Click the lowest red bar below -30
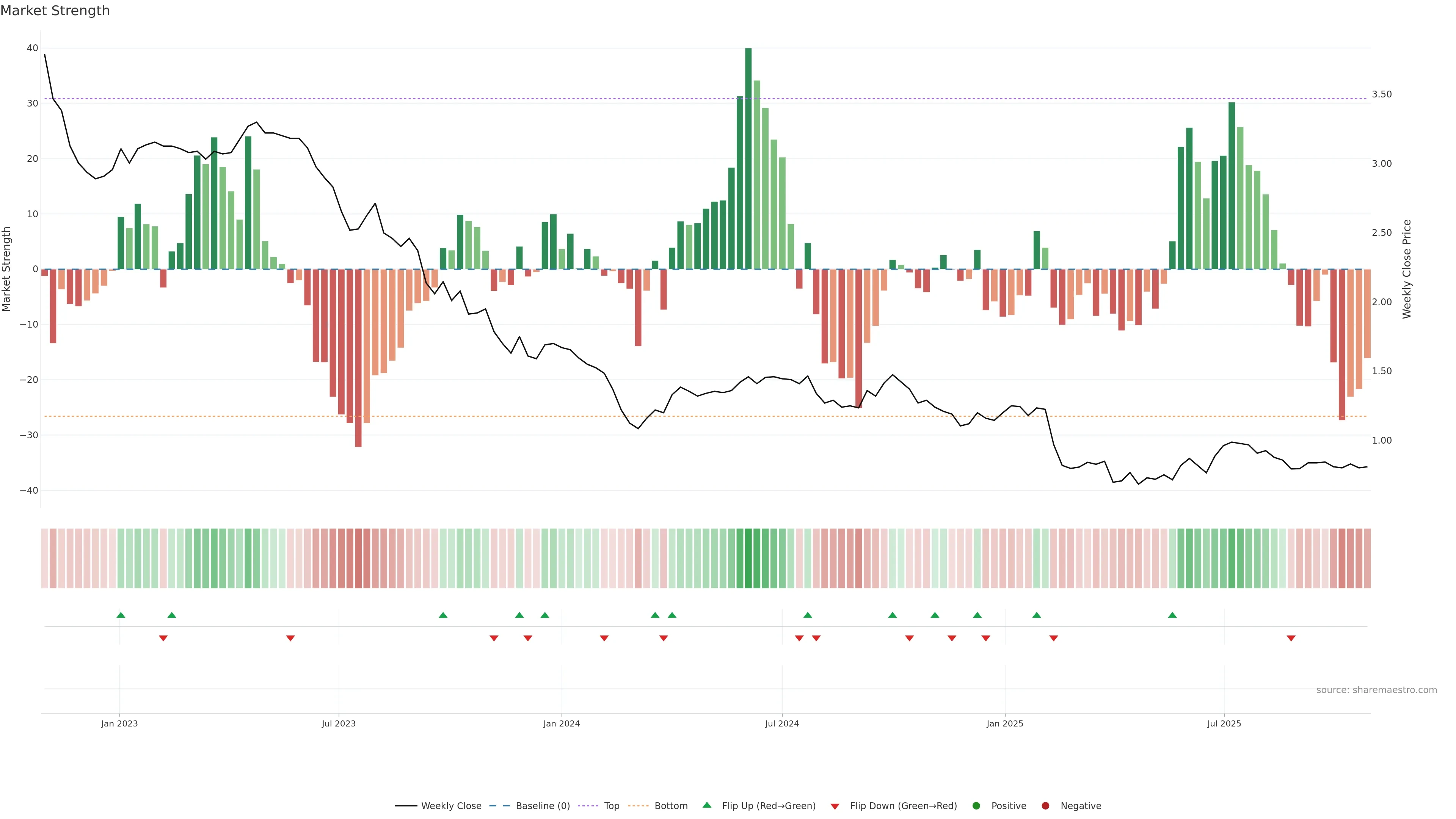1456x819 pixels. click(358, 358)
